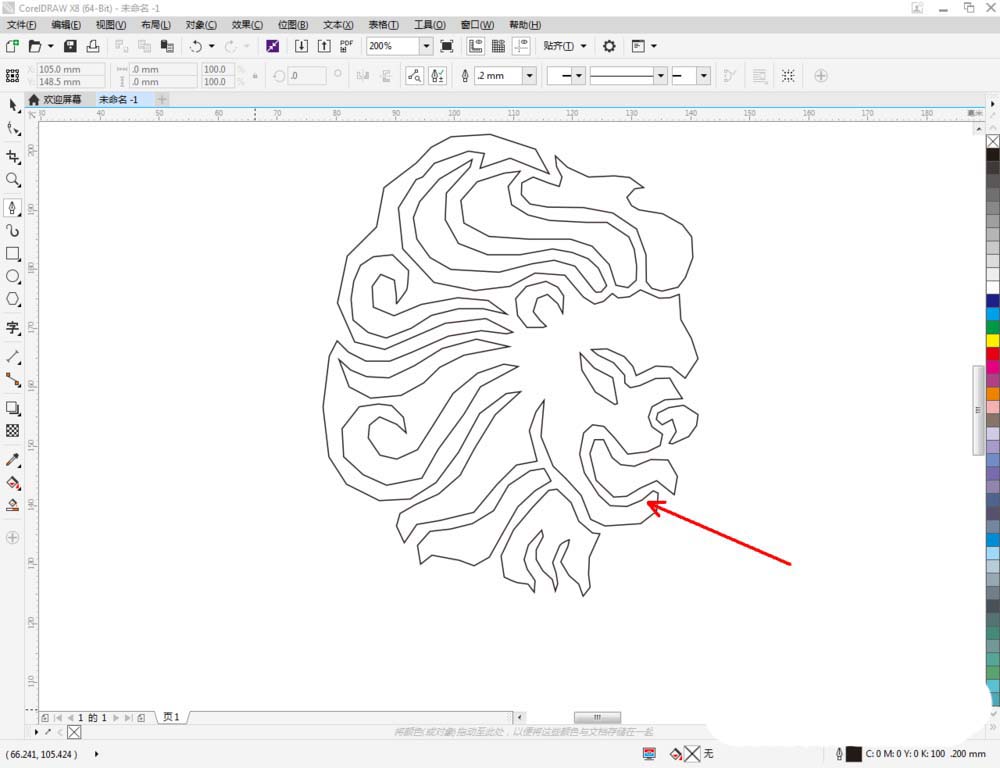Image resolution: width=1000 pixels, height=768 pixels.
Task: Select the Pen tool in toolbox
Action: (x=13, y=208)
